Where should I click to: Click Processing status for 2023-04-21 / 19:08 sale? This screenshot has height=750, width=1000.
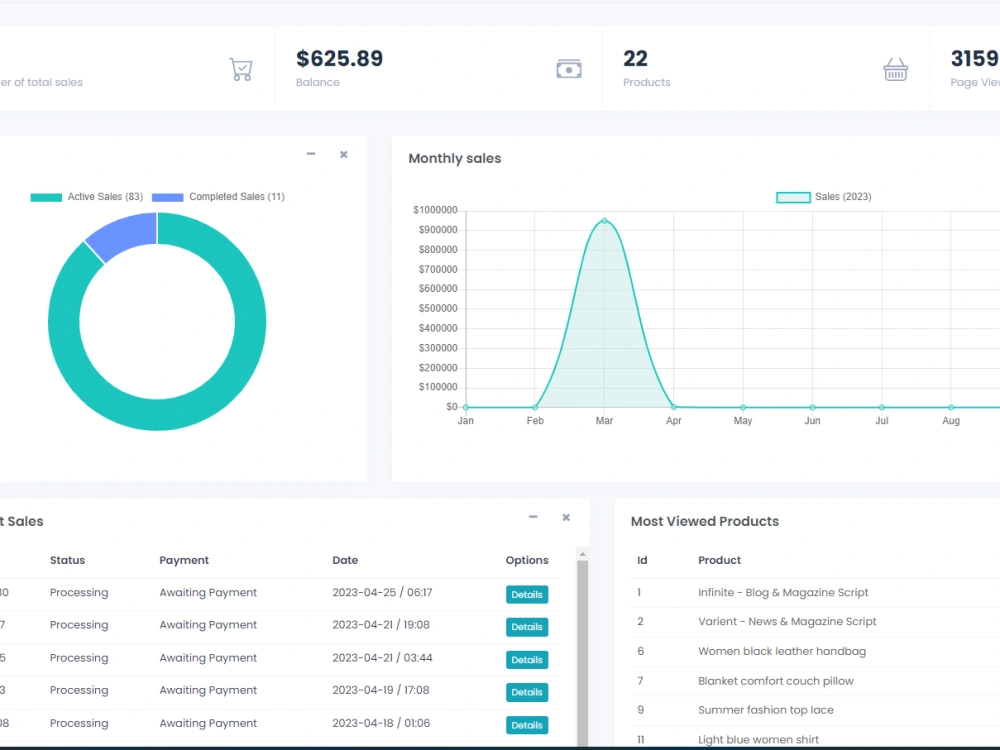tap(79, 625)
